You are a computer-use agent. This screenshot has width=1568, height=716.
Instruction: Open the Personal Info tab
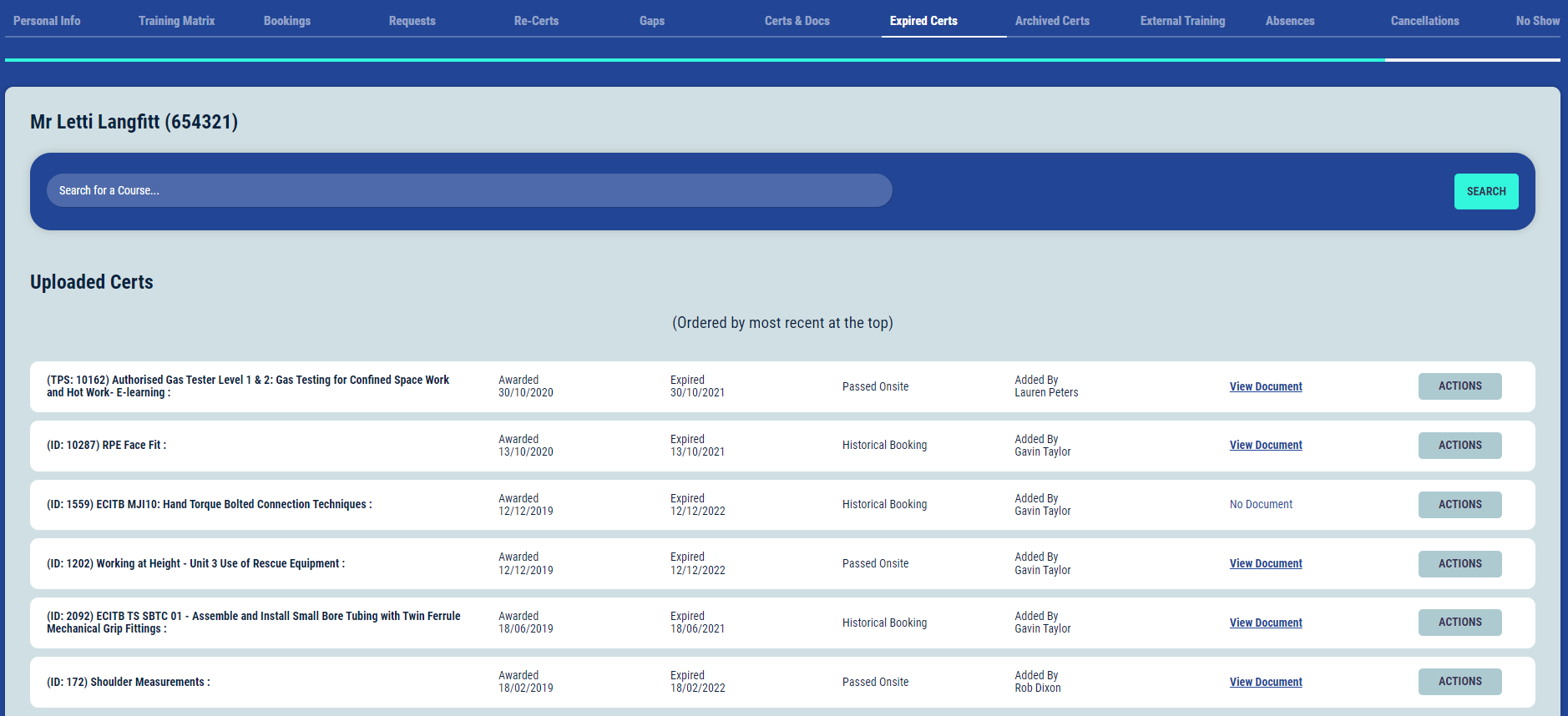47,21
